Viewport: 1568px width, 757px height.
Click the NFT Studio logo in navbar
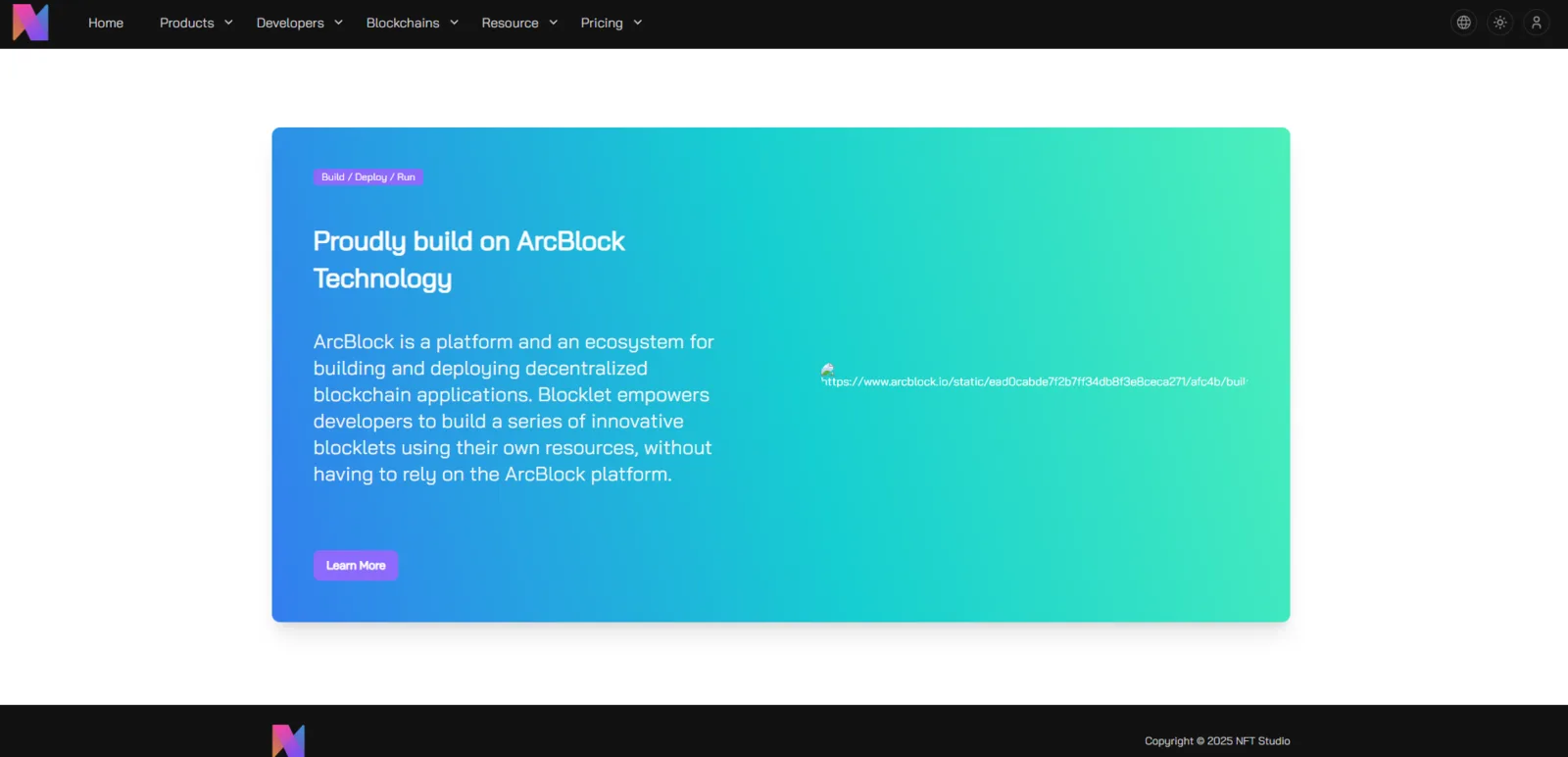30,23
